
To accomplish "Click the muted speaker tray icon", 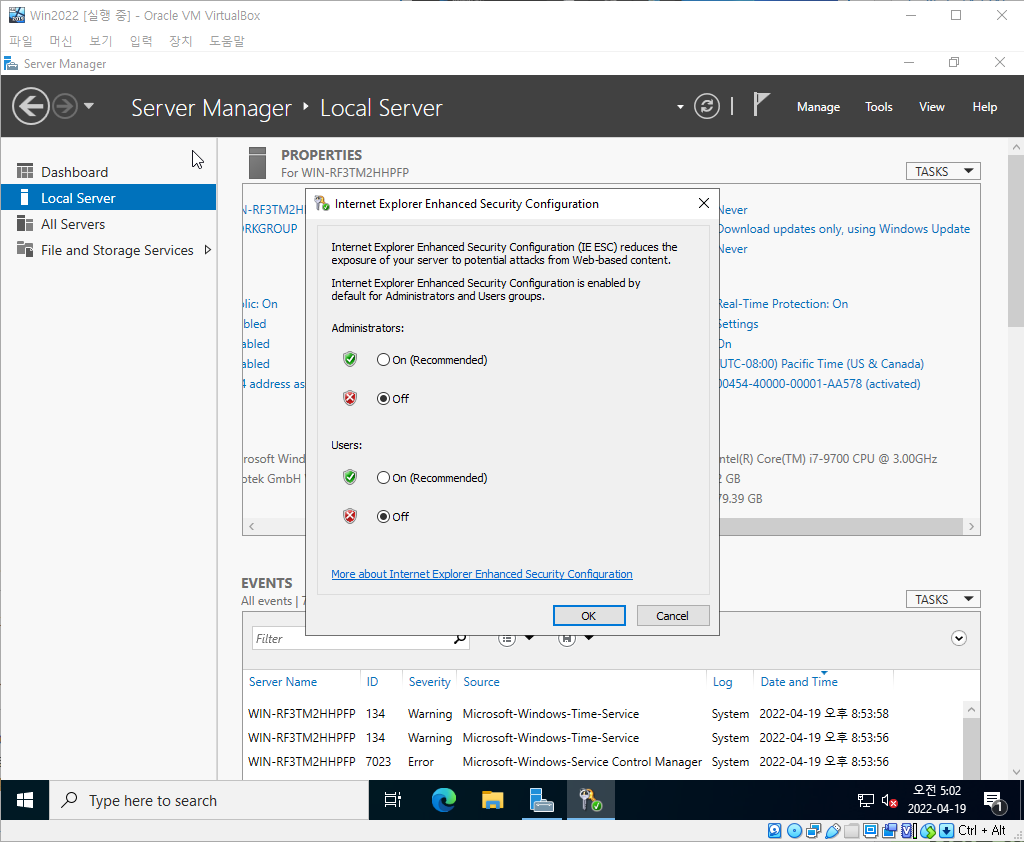I will [x=889, y=800].
